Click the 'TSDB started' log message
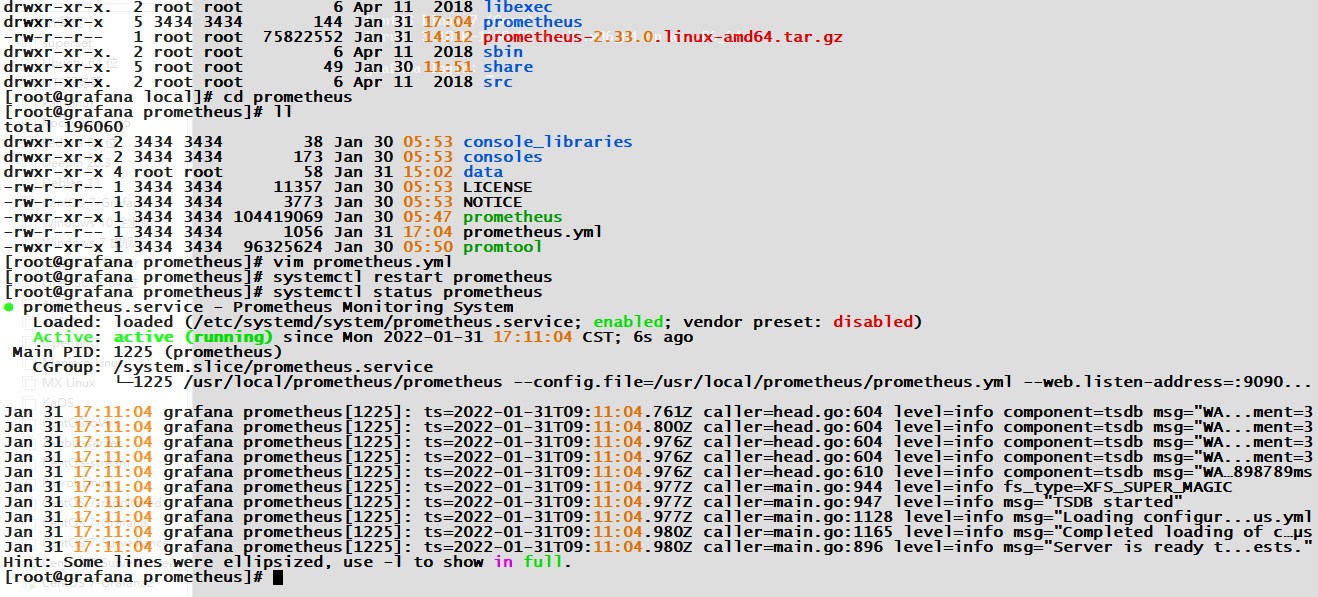 pos(1118,502)
